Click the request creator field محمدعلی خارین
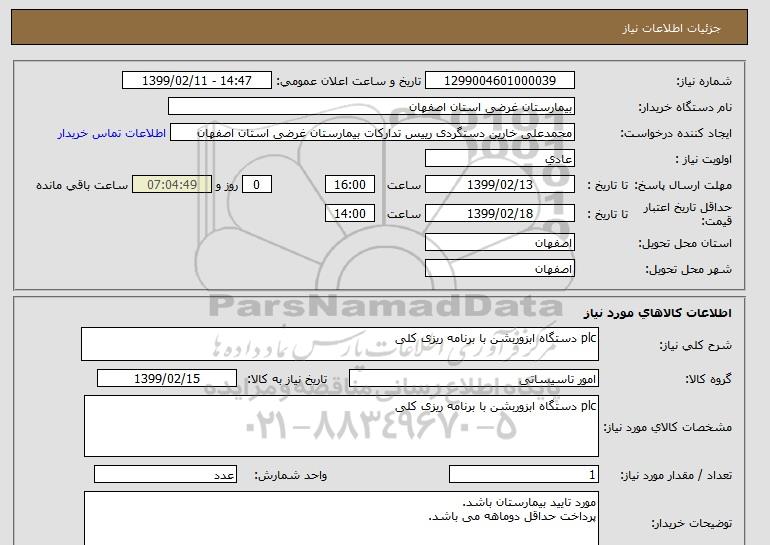 [372, 133]
